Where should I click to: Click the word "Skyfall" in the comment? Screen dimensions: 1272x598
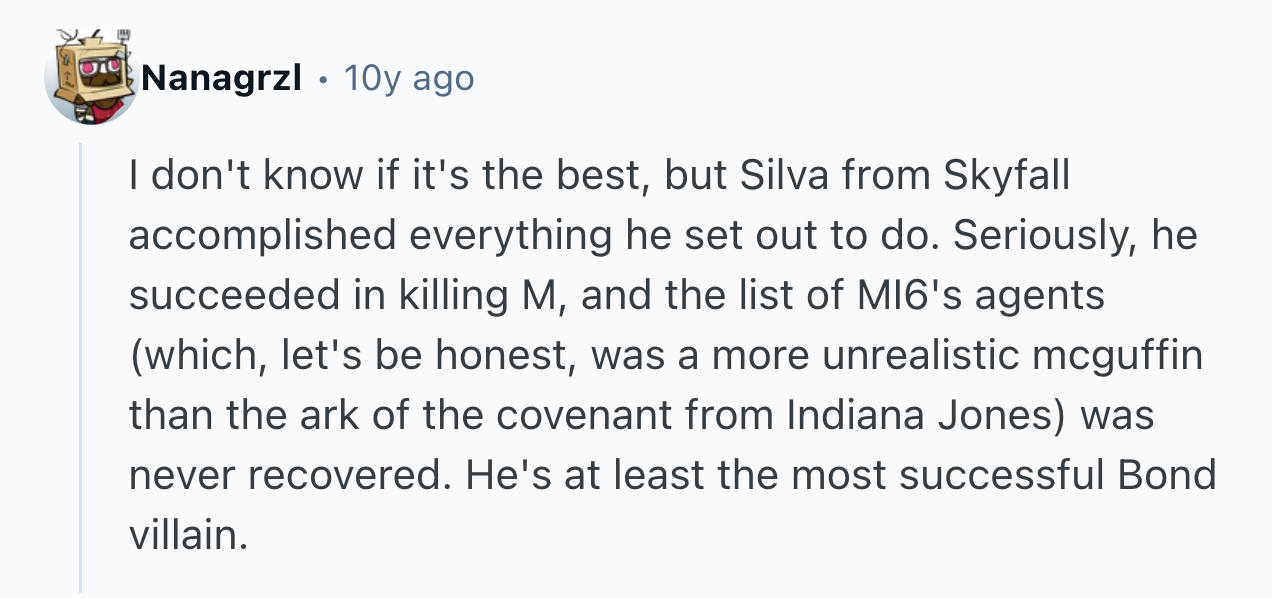1006,177
